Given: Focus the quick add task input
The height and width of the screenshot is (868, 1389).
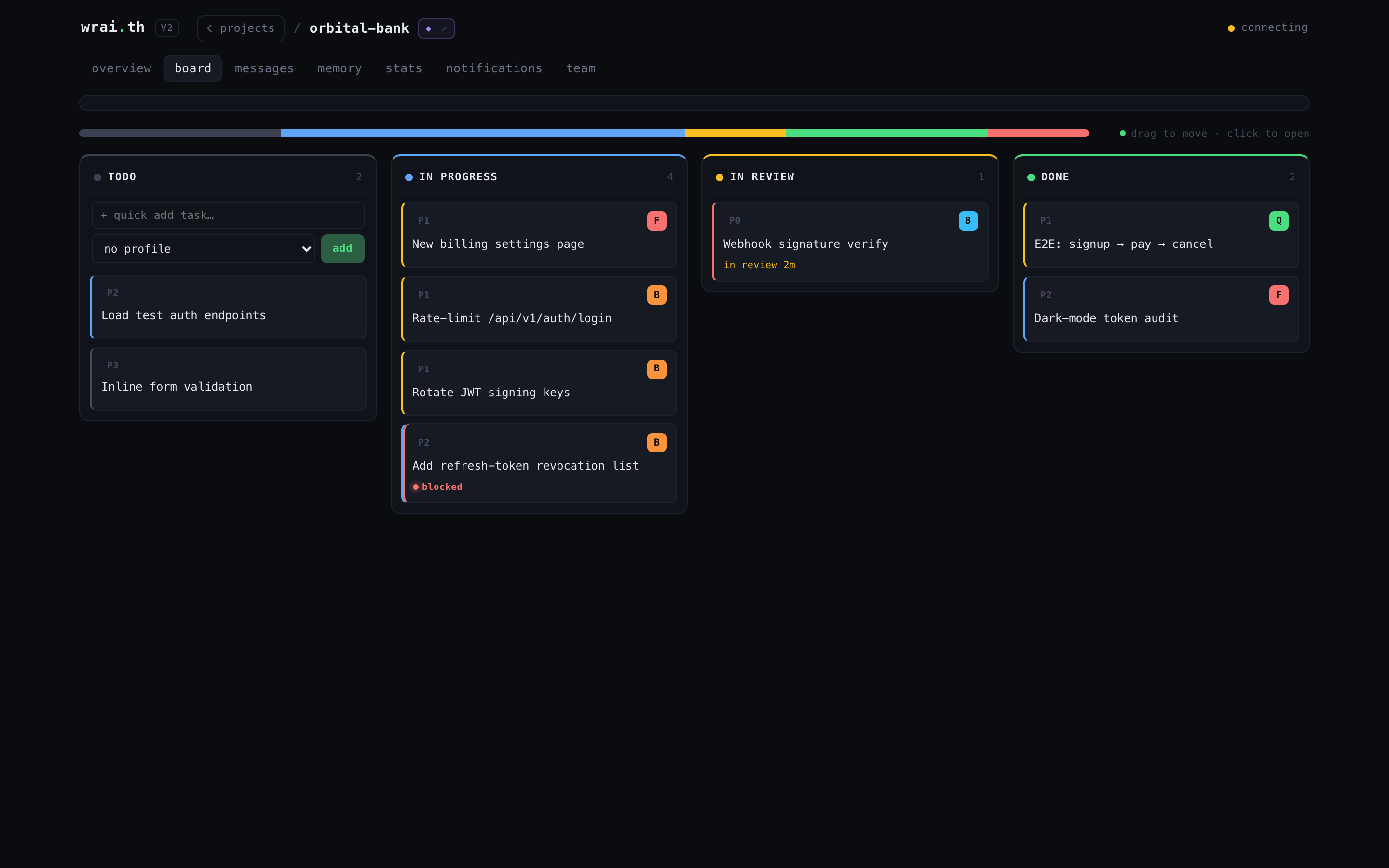Looking at the screenshot, I should tap(228, 215).
